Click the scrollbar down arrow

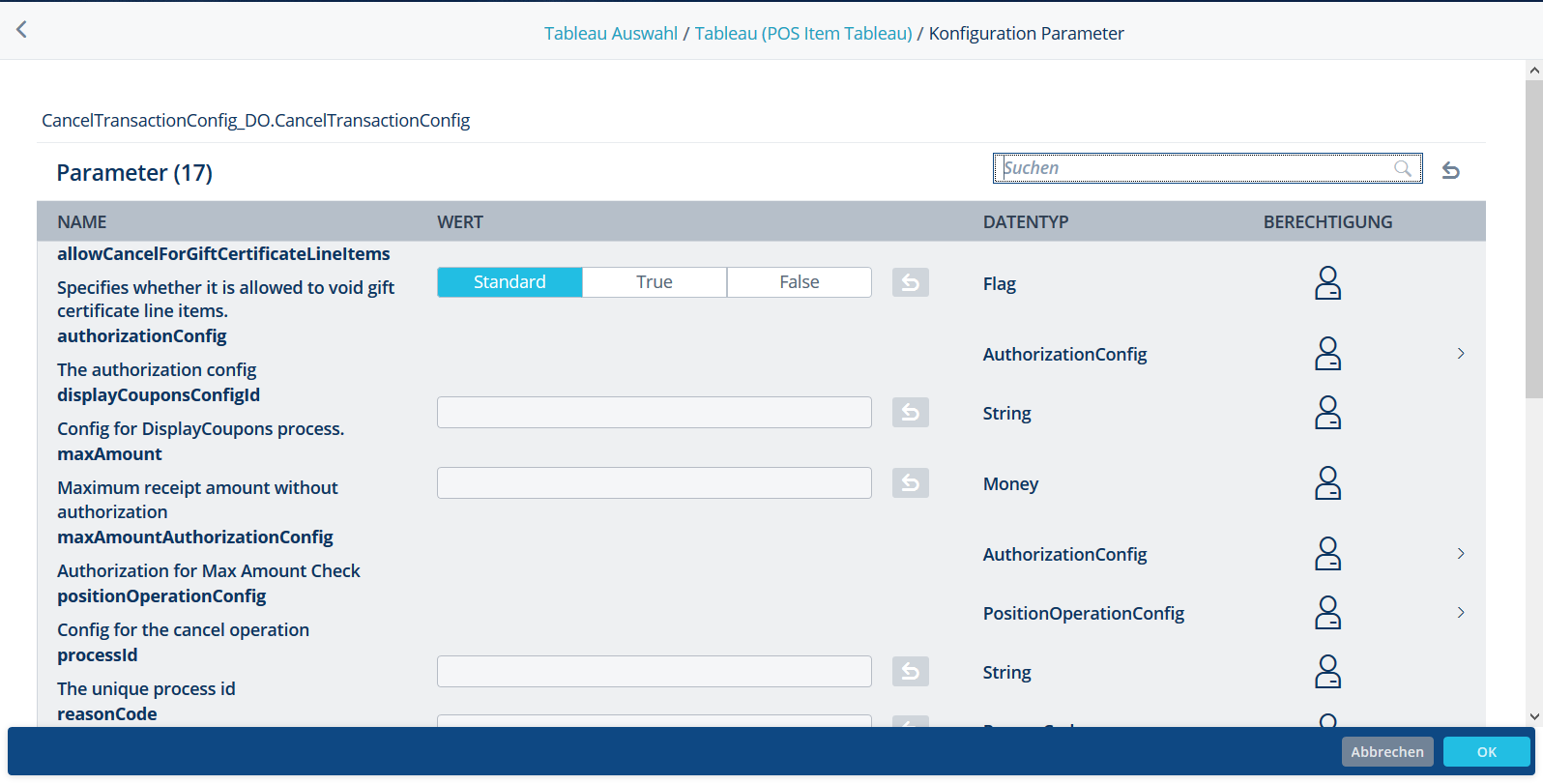coord(1534,716)
